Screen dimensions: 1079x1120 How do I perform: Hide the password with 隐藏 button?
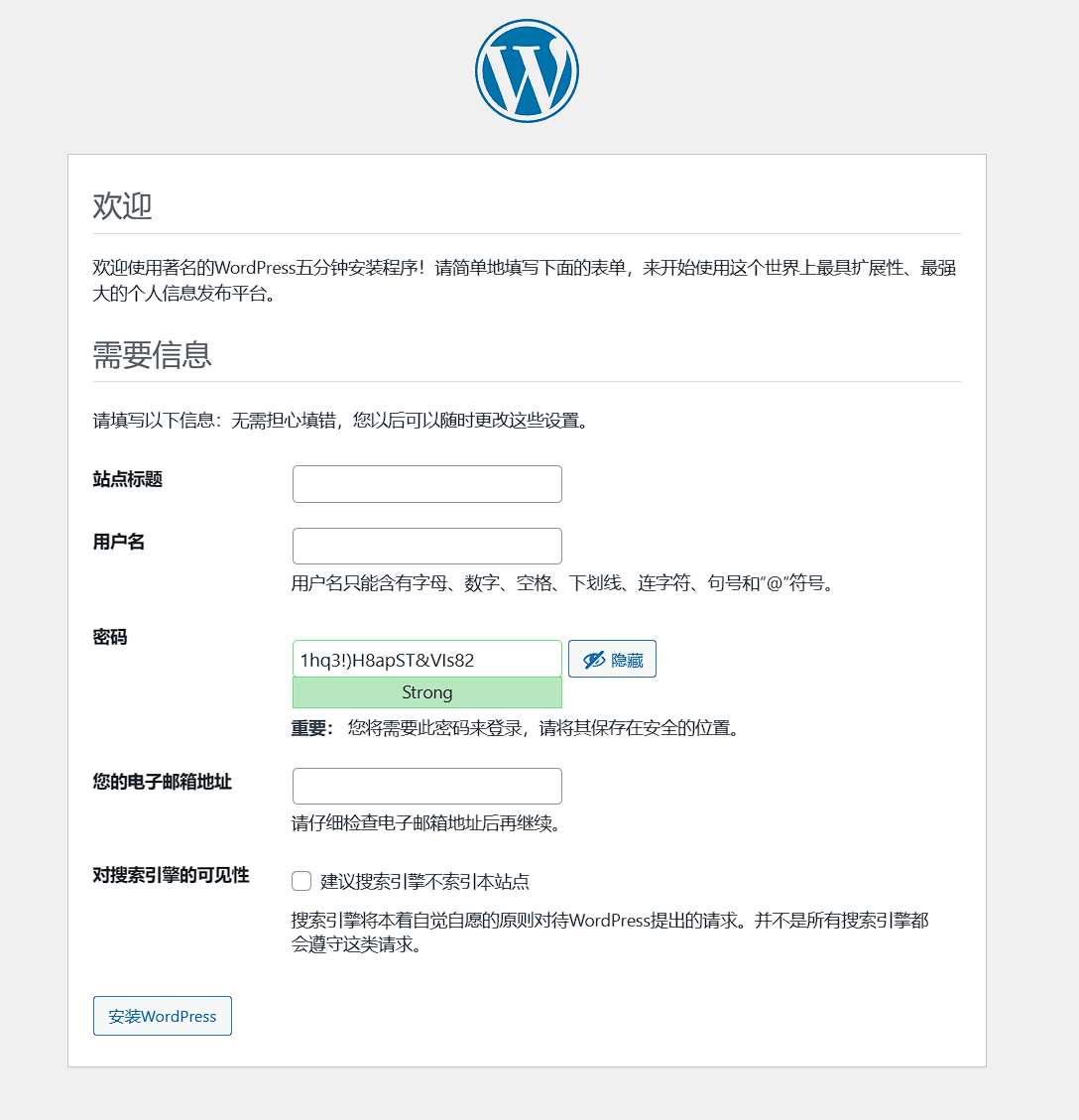coord(612,659)
